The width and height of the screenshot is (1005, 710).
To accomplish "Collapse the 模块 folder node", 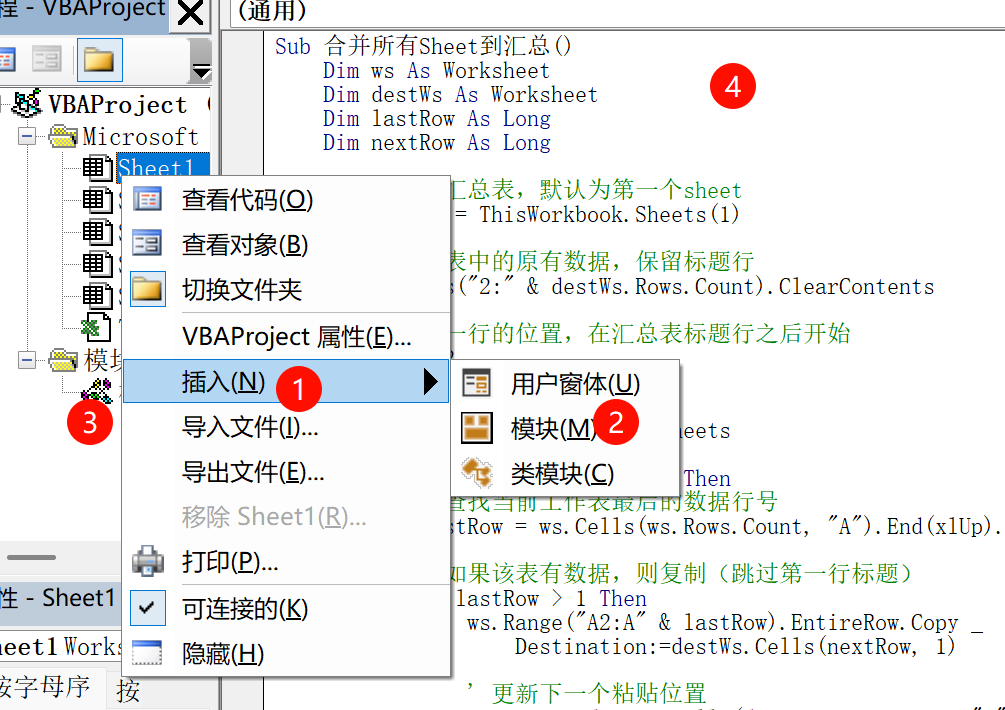I will pyautogui.click(x=27, y=360).
